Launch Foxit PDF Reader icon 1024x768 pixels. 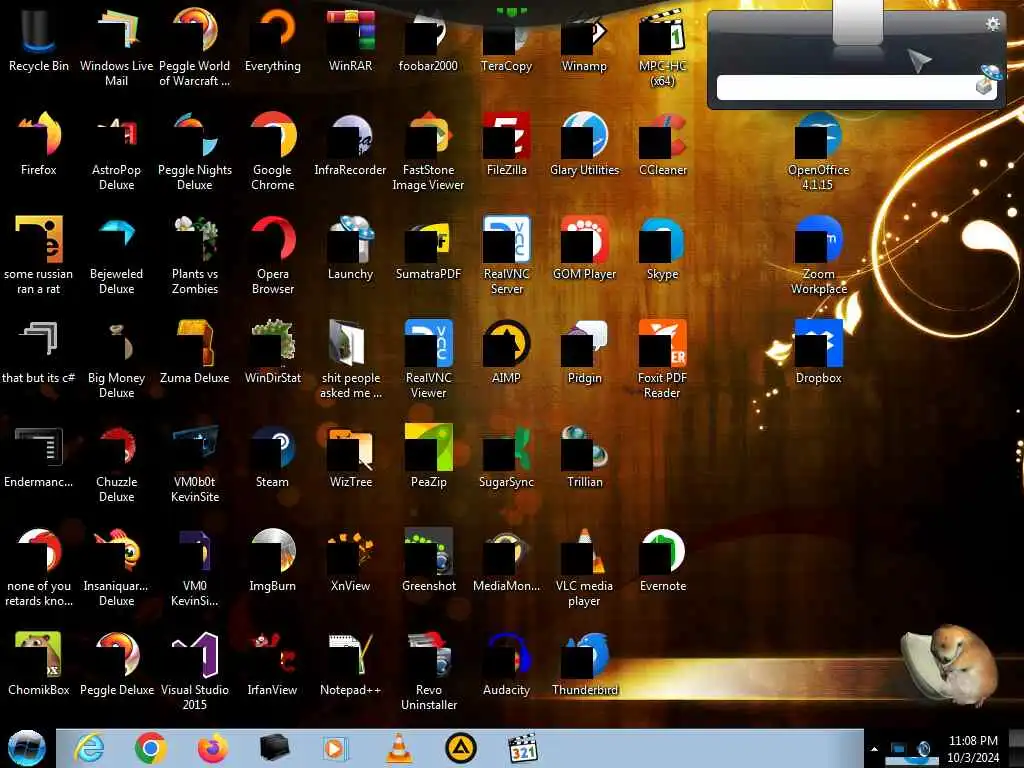(662, 358)
